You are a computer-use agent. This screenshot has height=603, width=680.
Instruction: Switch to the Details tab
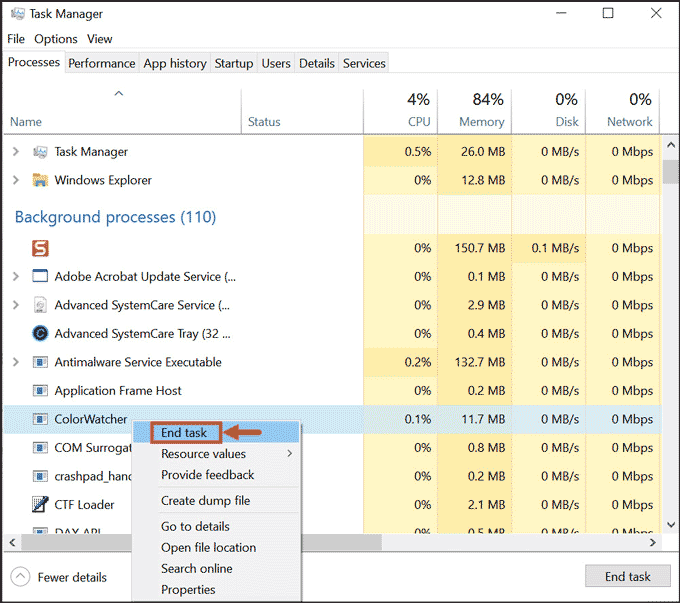pyautogui.click(x=317, y=63)
